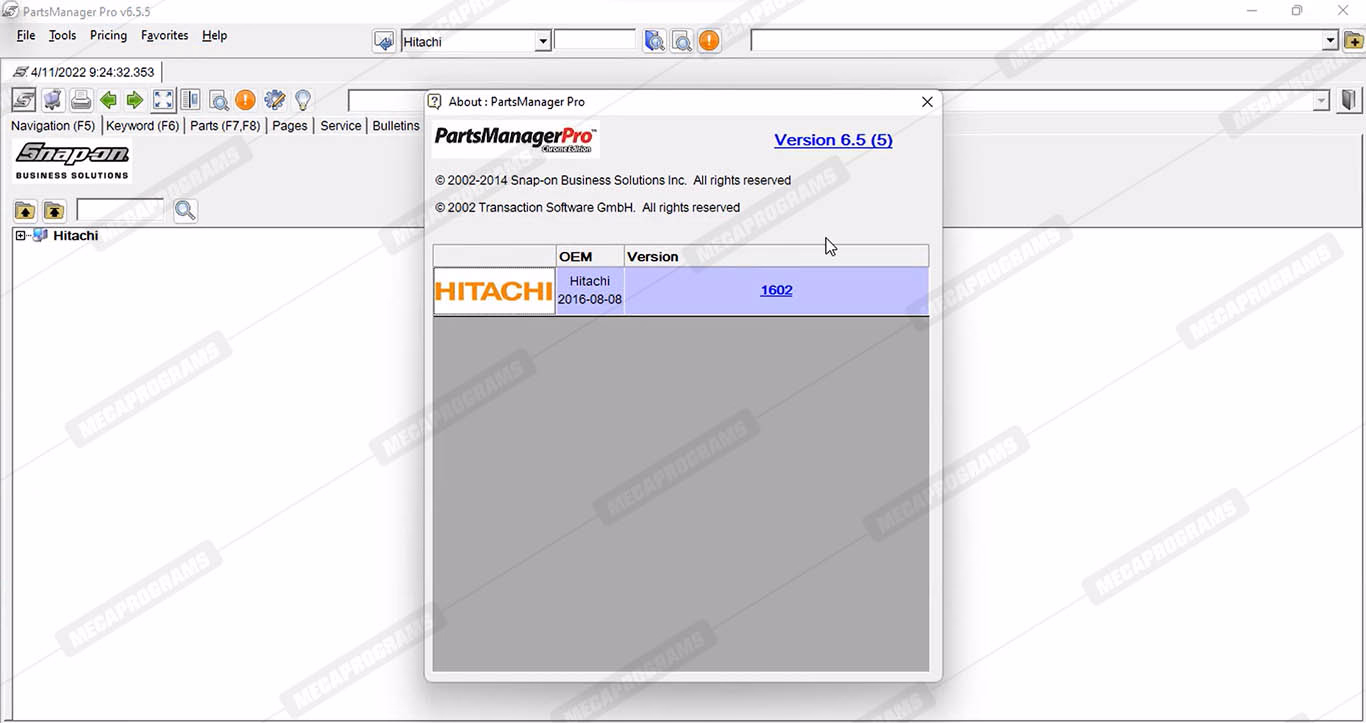Click the book icon at right toolbar end
The width and height of the screenshot is (1366, 723).
1349,100
